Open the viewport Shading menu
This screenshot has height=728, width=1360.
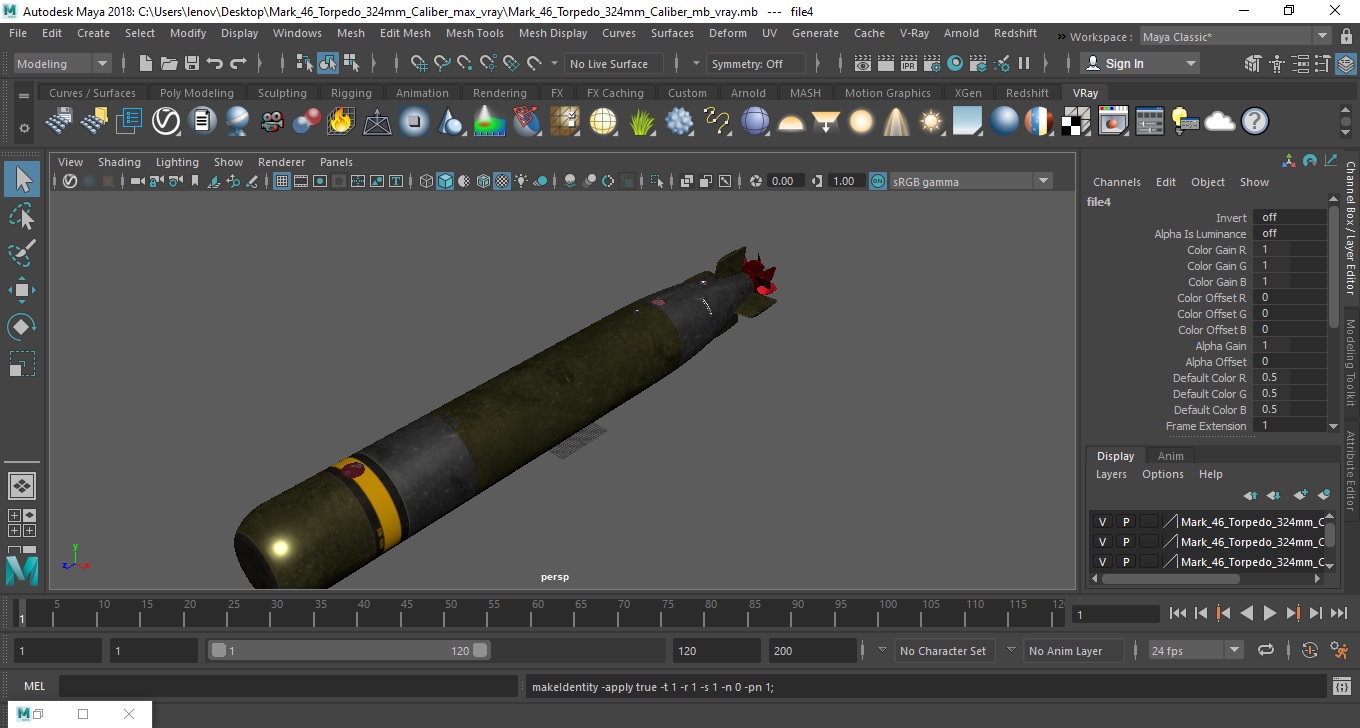coord(119,162)
